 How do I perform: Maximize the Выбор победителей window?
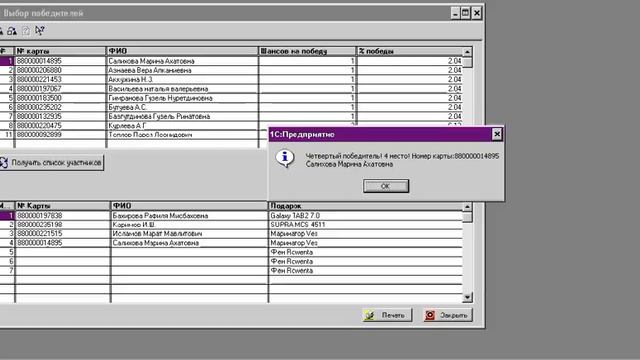tap(466, 13)
